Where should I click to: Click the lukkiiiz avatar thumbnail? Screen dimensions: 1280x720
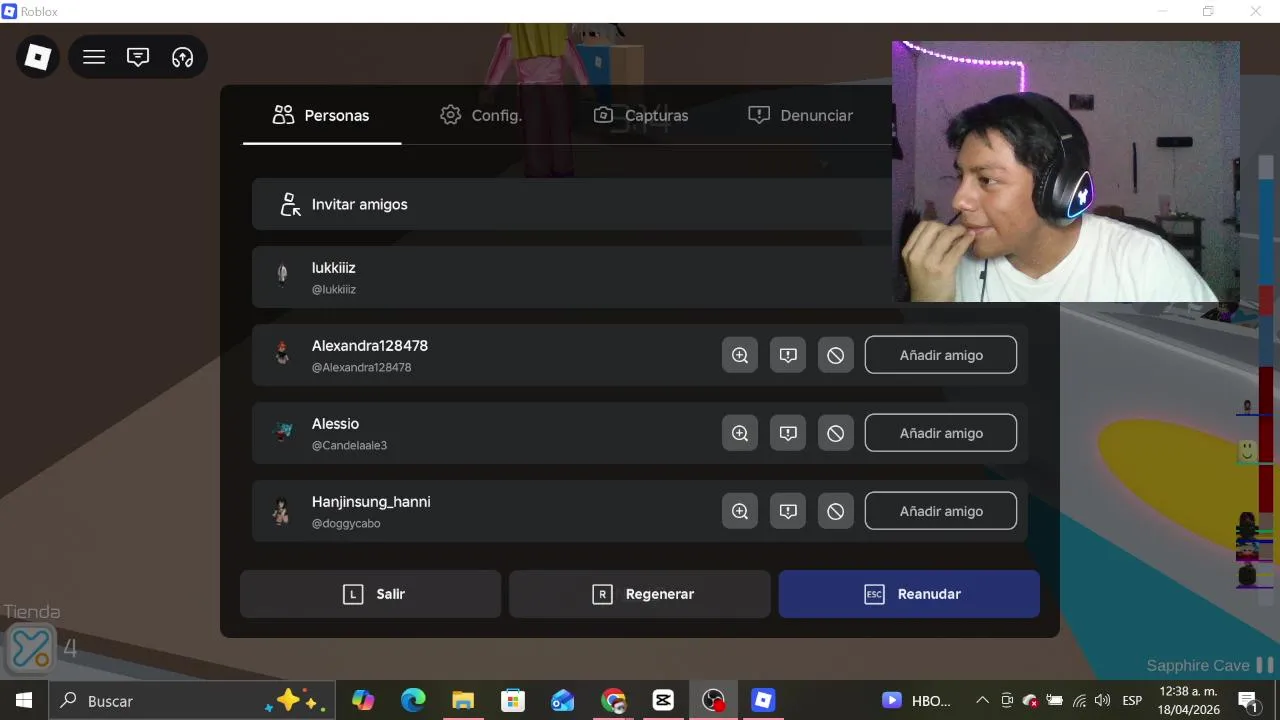pos(282,273)
